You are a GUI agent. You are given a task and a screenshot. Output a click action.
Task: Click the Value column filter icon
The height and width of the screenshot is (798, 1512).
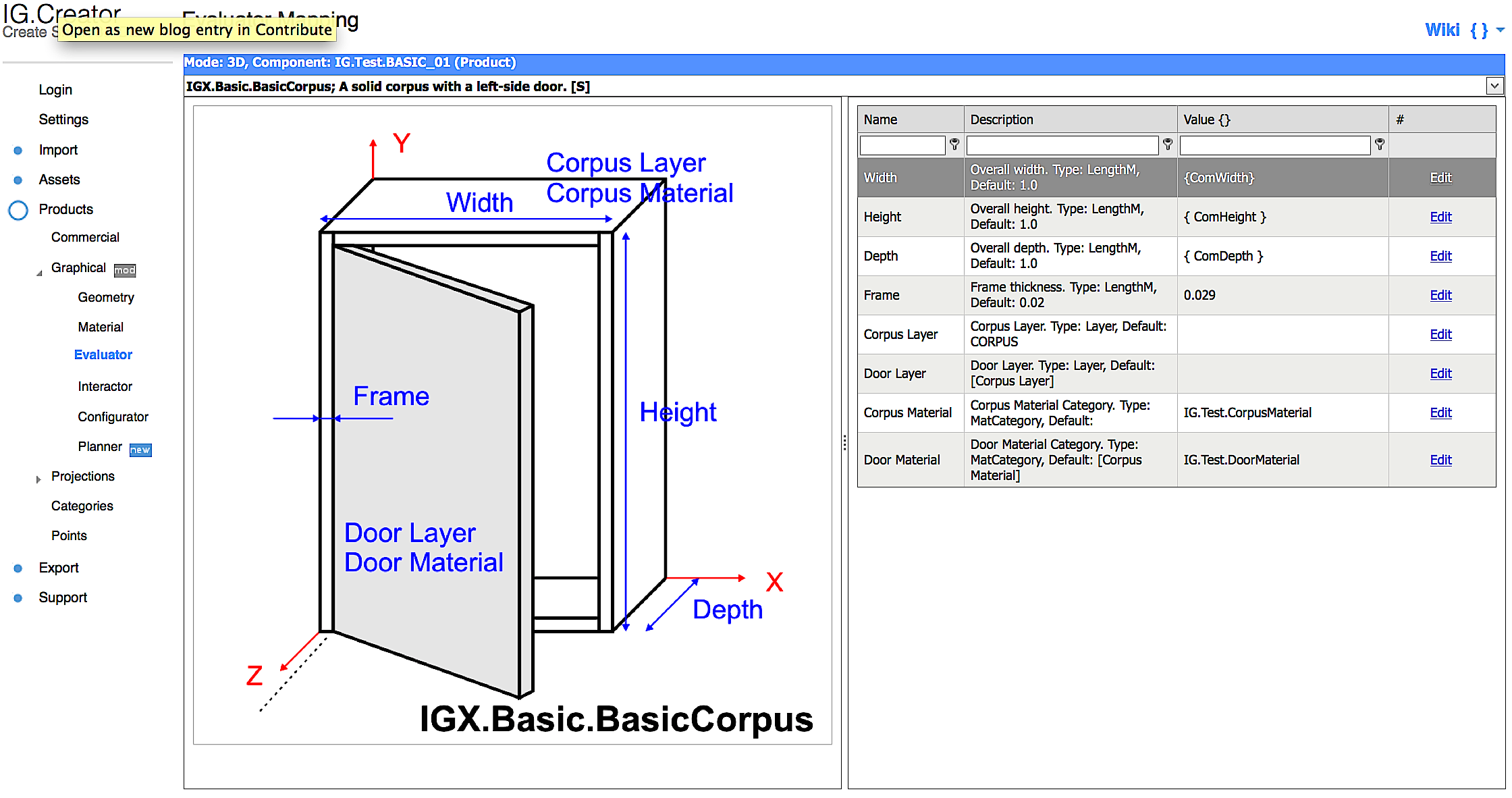pos(1380,144)
